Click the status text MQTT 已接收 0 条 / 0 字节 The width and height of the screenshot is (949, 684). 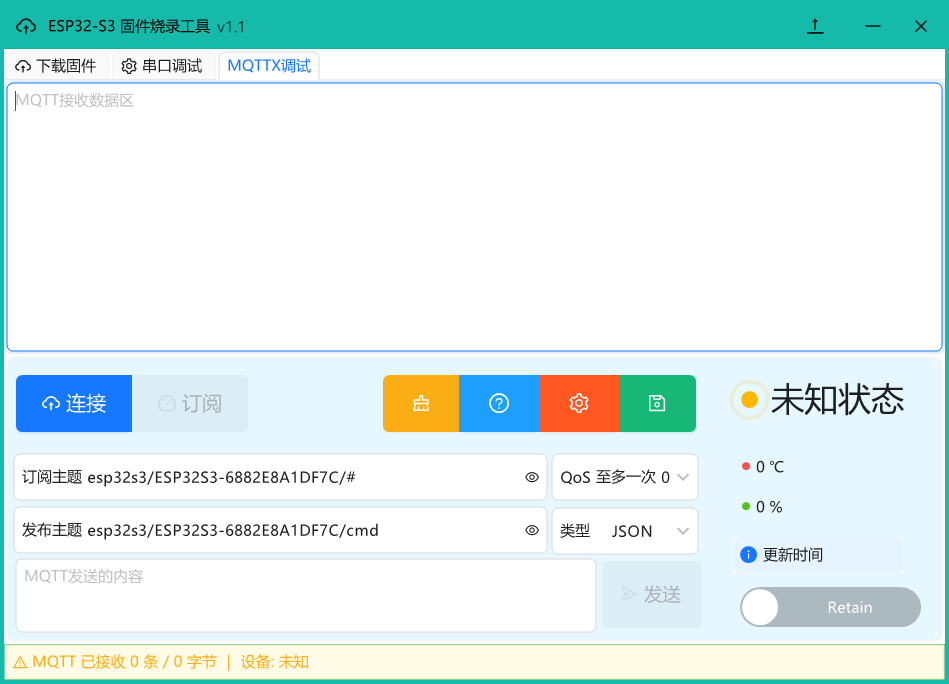(125, 662)
